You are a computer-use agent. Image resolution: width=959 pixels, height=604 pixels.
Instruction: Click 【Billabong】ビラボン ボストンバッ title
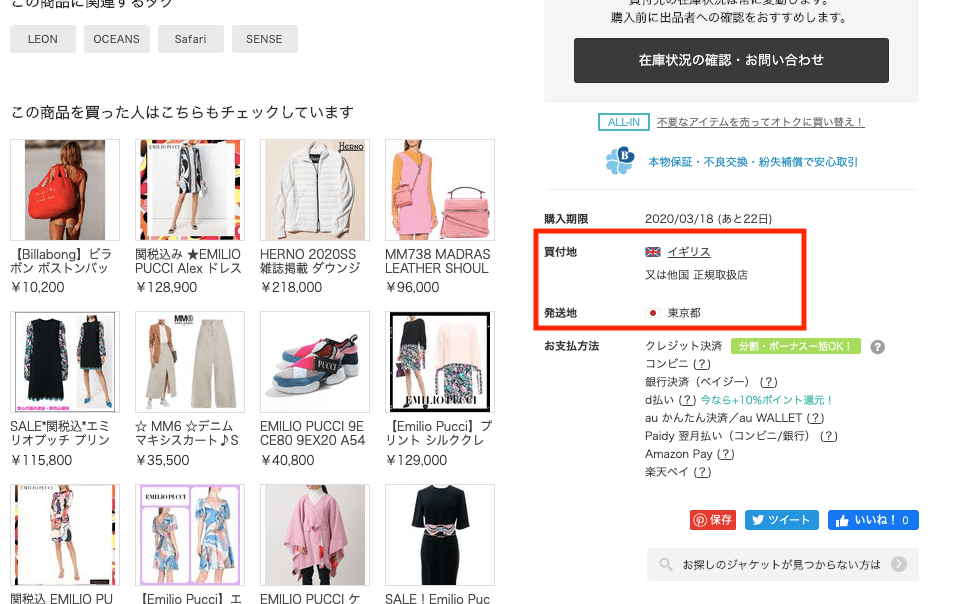click(61, 261)
